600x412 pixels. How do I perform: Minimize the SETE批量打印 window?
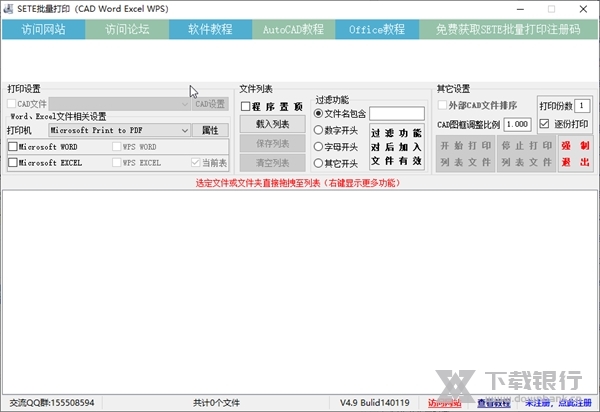coord(520,9)
